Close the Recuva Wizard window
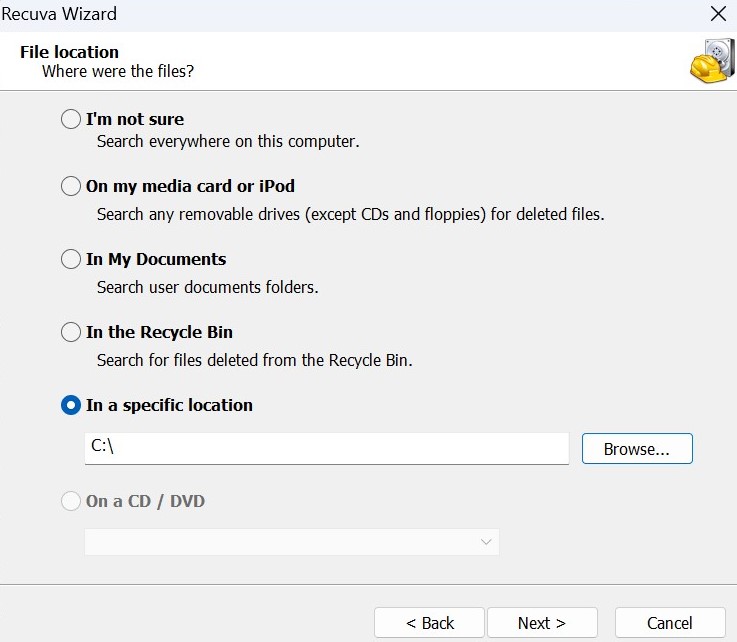 [x=717, y=14]
